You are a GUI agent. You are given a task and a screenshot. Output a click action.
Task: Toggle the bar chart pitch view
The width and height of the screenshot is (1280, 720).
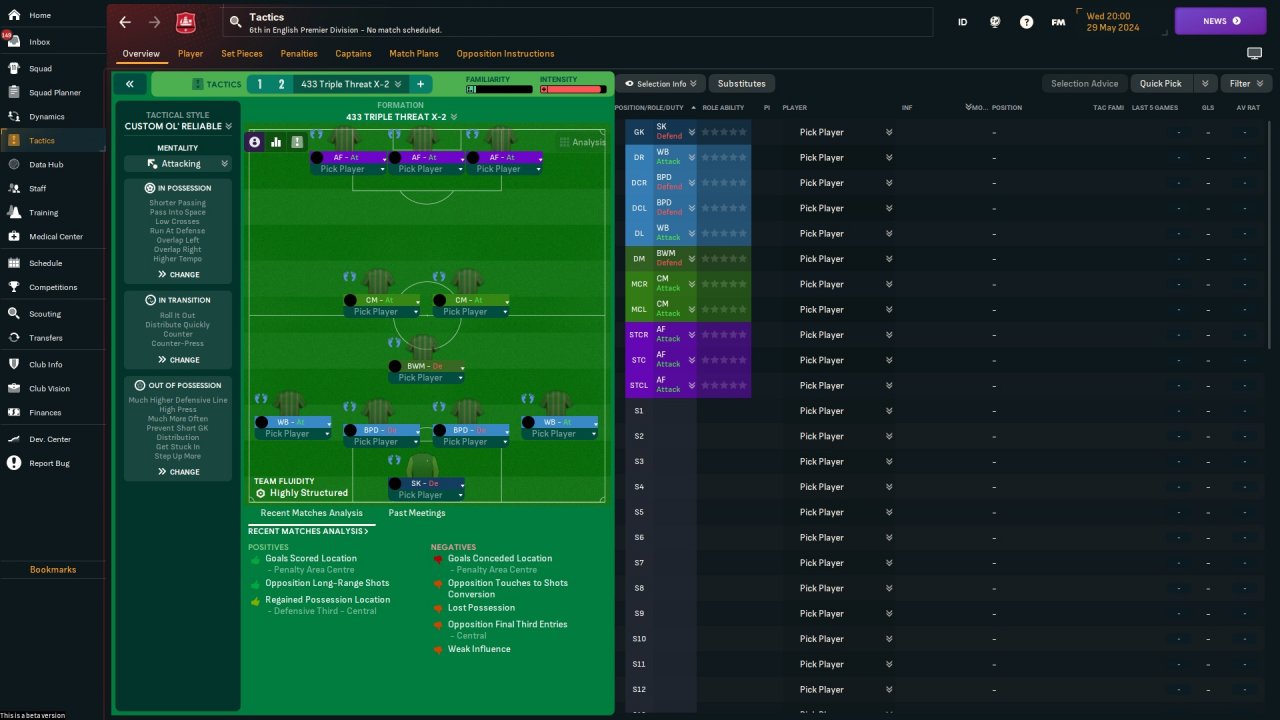(x=276, y=142)
